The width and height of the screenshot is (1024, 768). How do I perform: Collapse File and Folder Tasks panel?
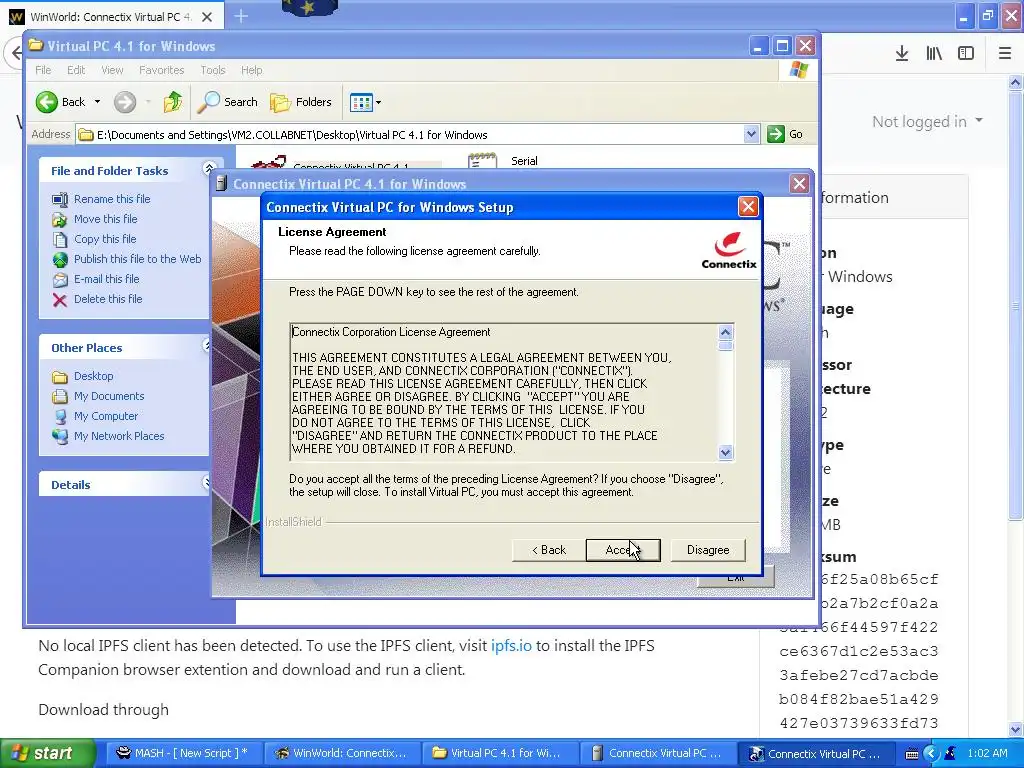pos(209,169)
